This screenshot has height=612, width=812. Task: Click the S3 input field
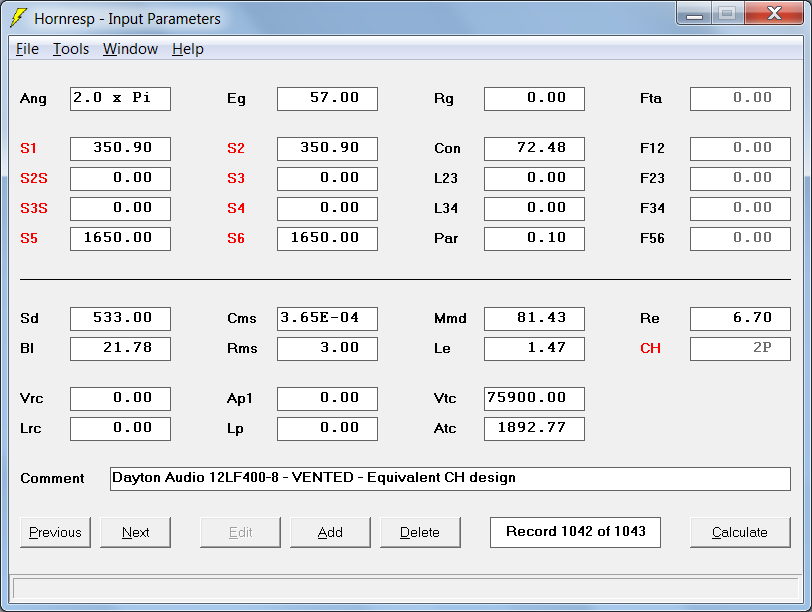click(327, 179)
